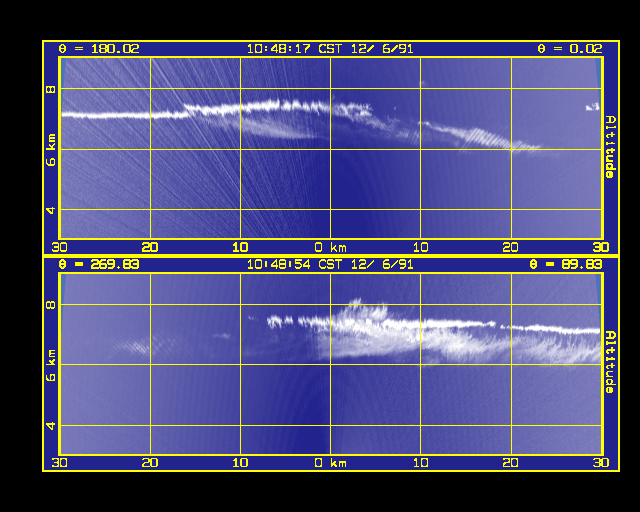Click the lower plot's left-side 30 range label

(x=60, y=463)
